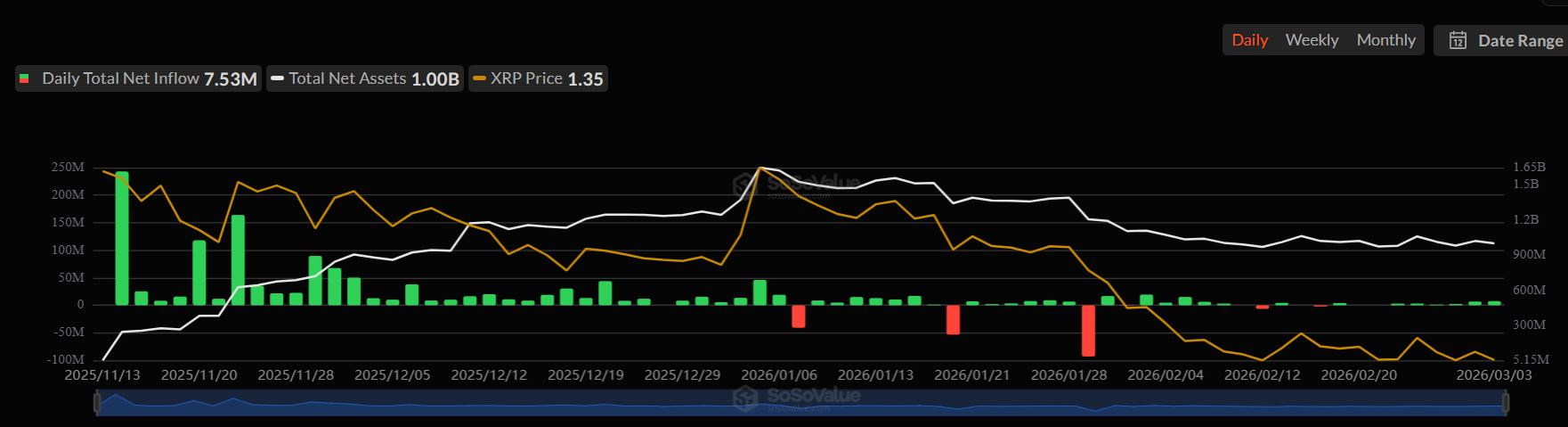The image size is (1568, 427).
Task: Click the red-green Daily Total Net Inflow legend icon
Action: [x=24, y=78]
